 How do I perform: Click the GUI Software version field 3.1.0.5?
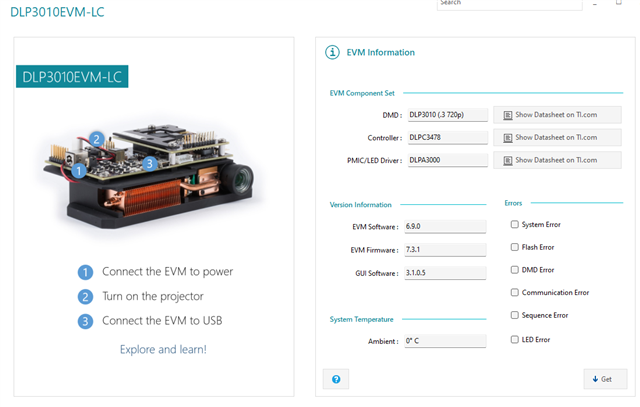(x=445, y=273)
